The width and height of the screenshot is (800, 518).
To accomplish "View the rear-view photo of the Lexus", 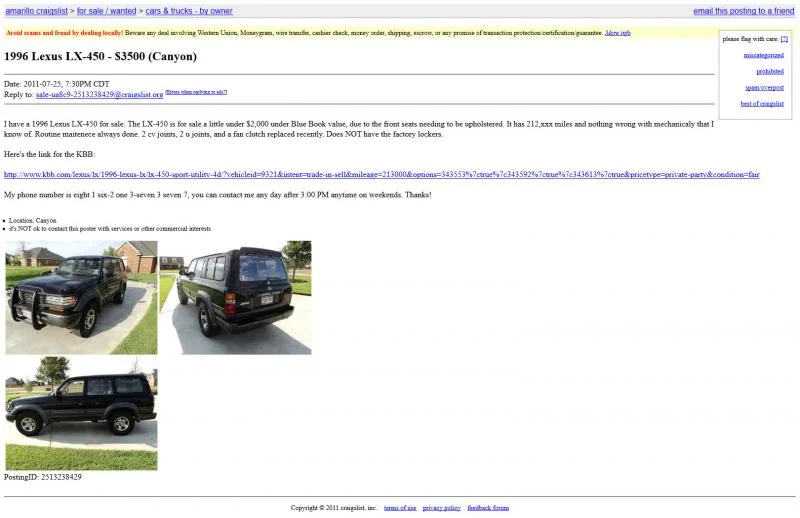I will point(235,297).
